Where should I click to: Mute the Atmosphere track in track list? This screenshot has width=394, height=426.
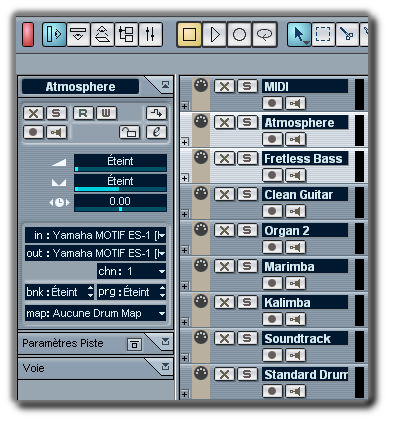pyautogui.click(x=224, y=122)
